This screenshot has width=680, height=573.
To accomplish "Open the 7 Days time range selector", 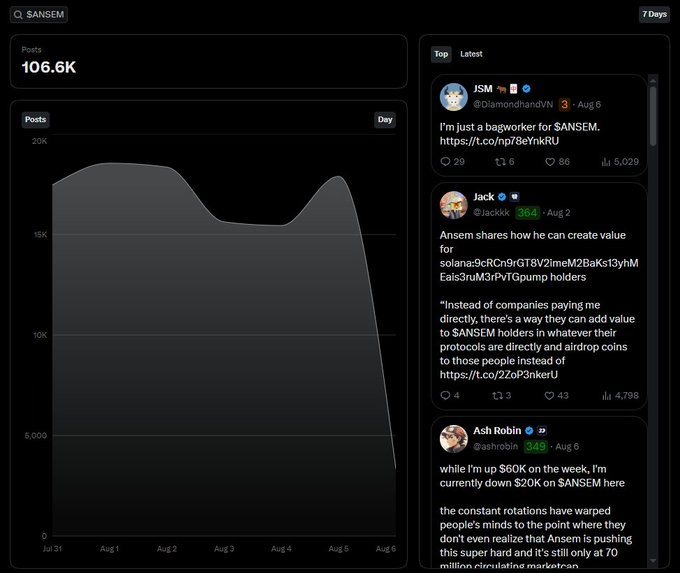I will (654, 14).
